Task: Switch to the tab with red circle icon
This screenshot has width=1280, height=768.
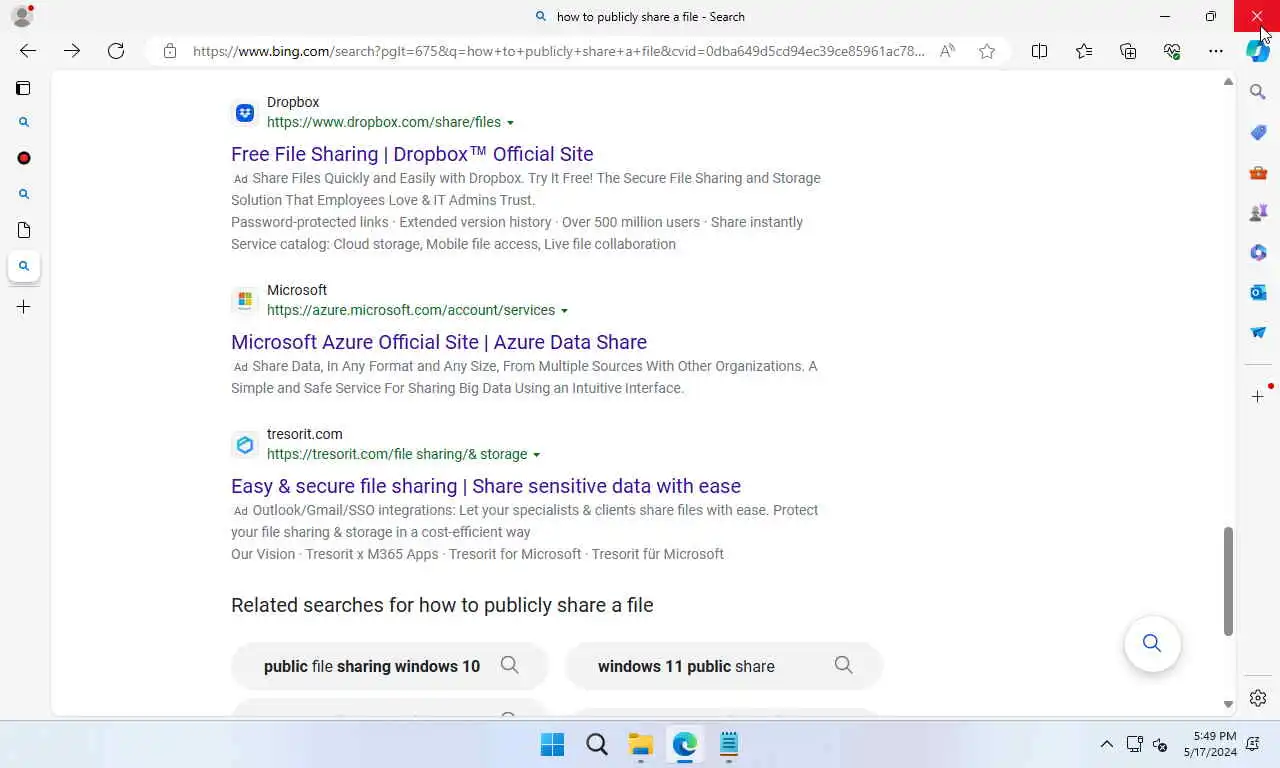Action: point(24,158)
